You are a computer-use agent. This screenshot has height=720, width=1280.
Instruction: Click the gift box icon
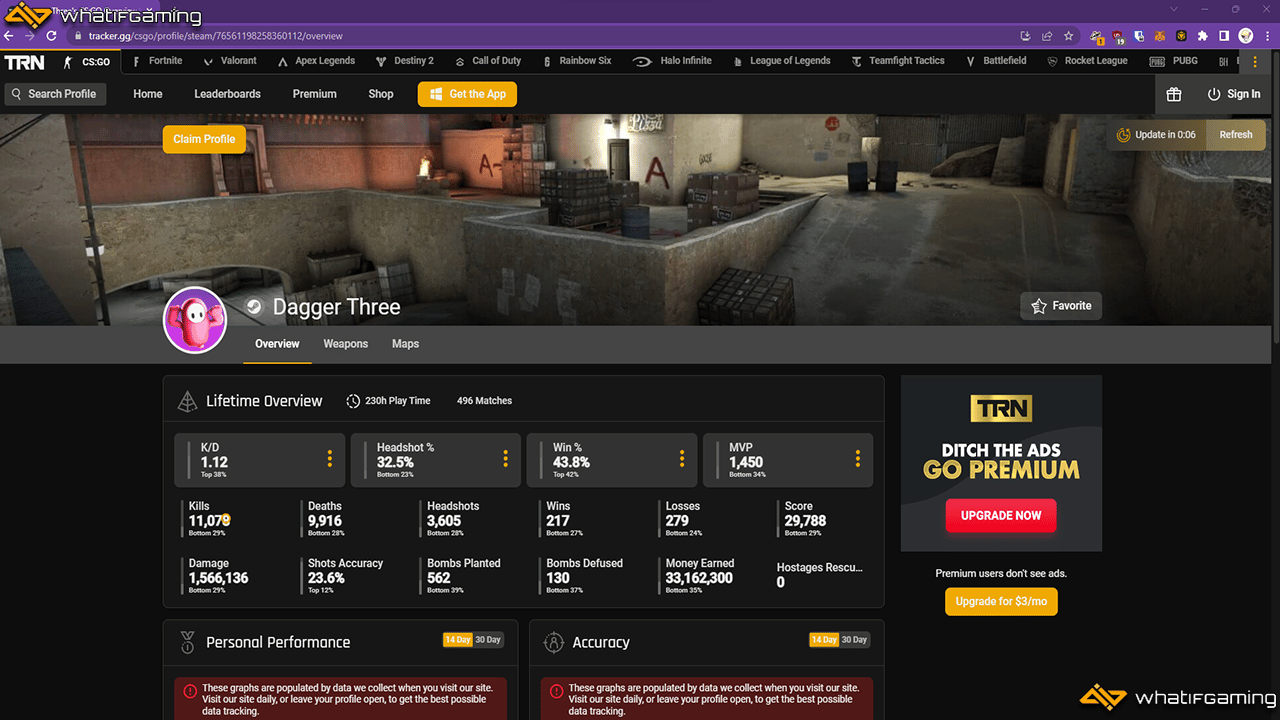click(x=1174, y=94)
